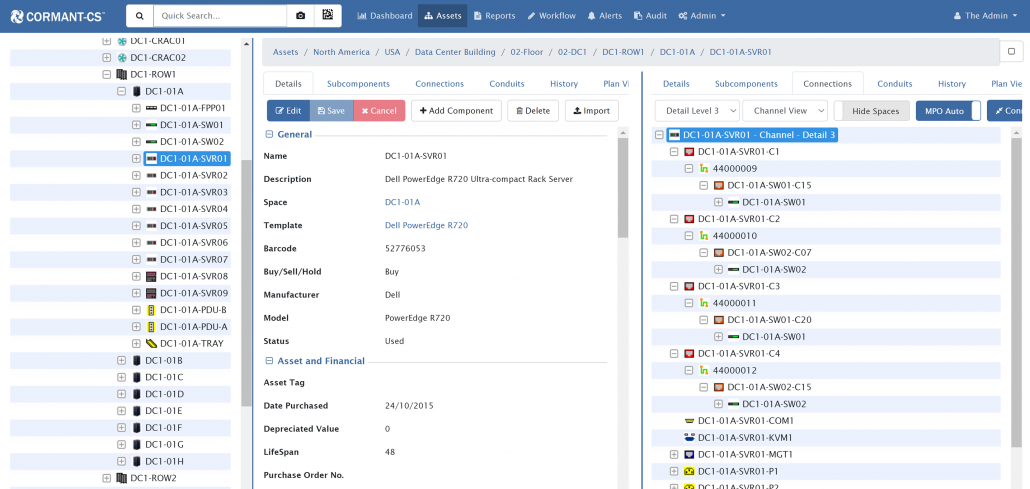Switch to the Subcomponents tab in left panel

point(357,84)
